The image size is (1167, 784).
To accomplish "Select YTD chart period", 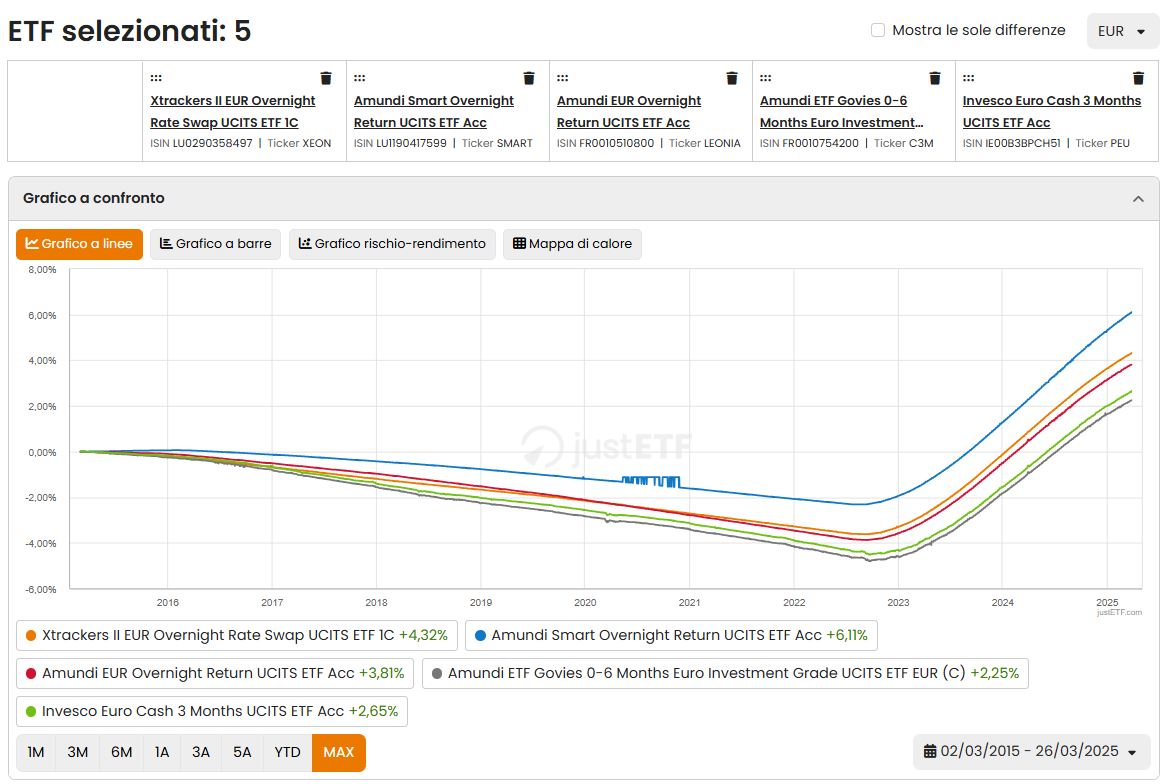I will click(287, 753).
